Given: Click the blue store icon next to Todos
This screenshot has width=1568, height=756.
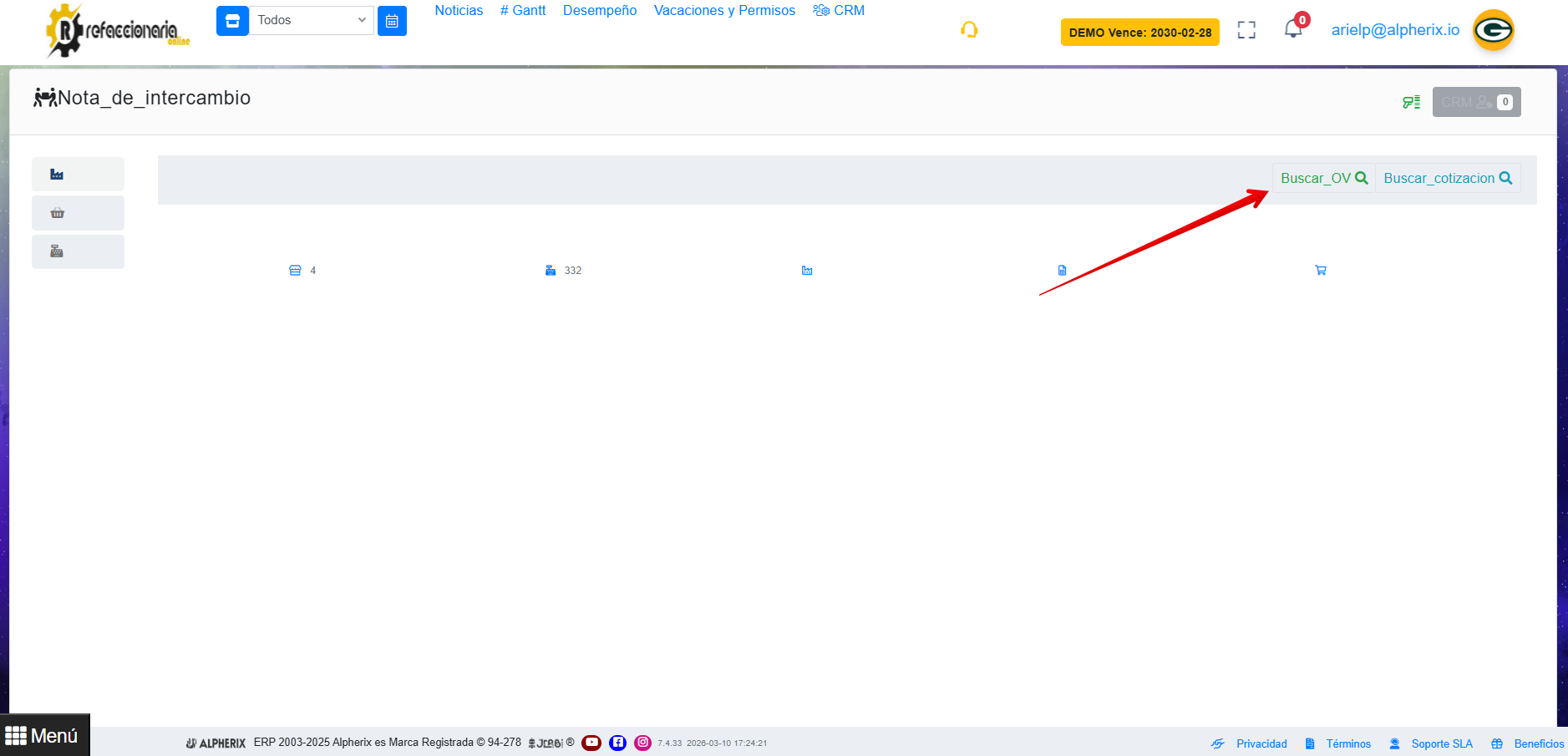Looking at the screenshot, I should click(x=232, y=21).
